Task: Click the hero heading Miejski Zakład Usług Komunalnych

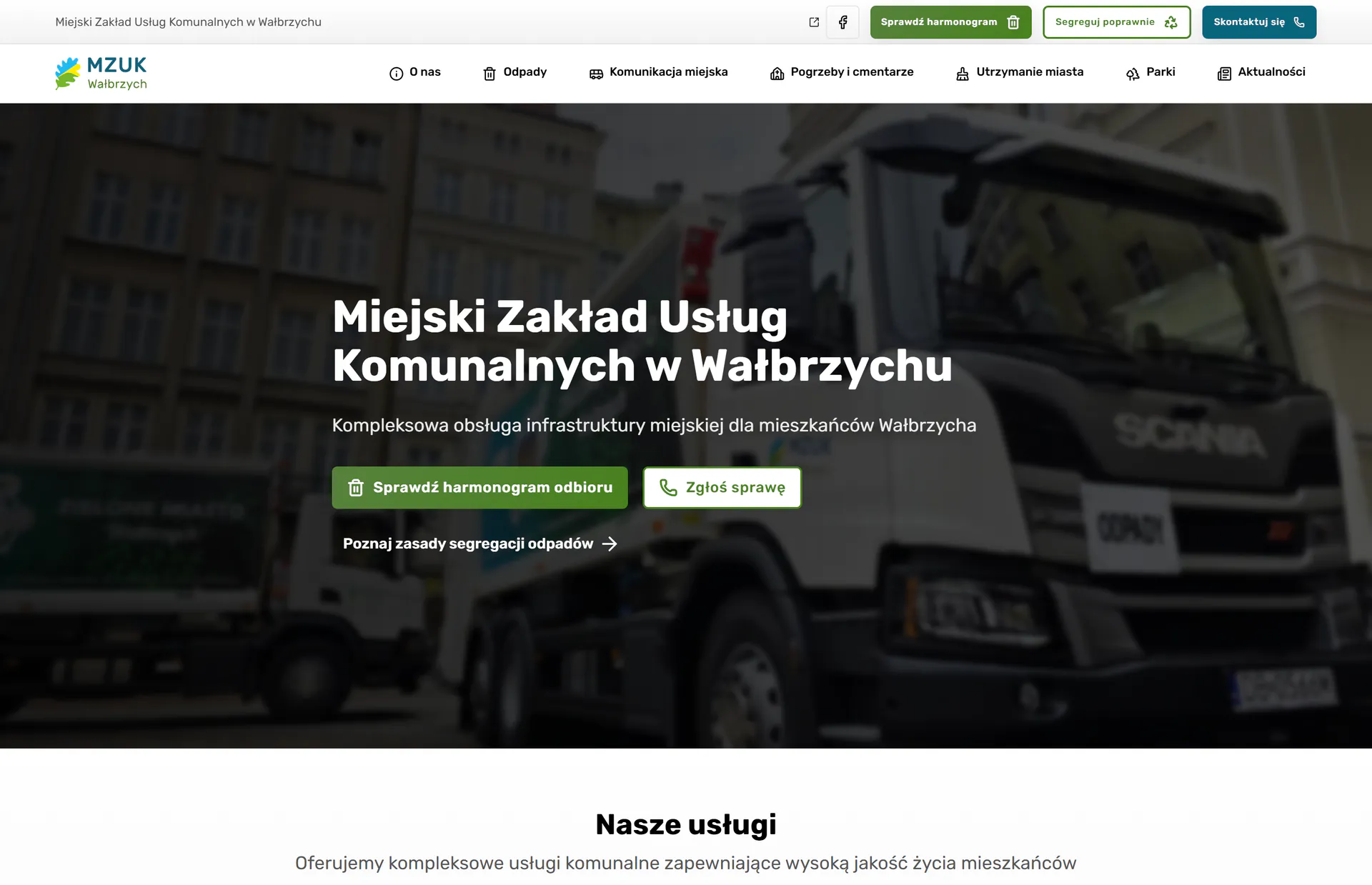Action: point(642,341)
